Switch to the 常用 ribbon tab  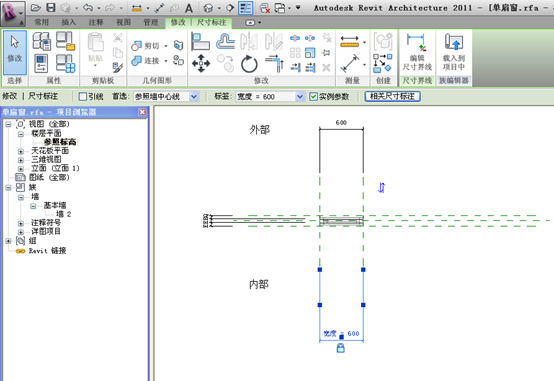(x=42, y=22)
